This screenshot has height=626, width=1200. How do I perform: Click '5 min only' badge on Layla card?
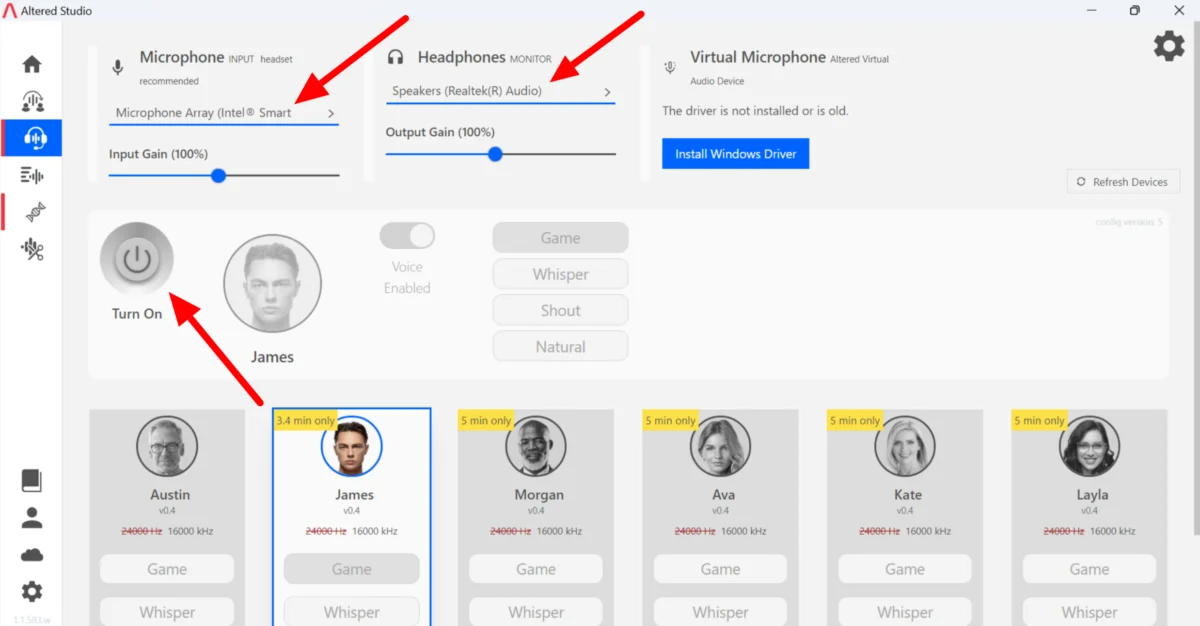1040,421
